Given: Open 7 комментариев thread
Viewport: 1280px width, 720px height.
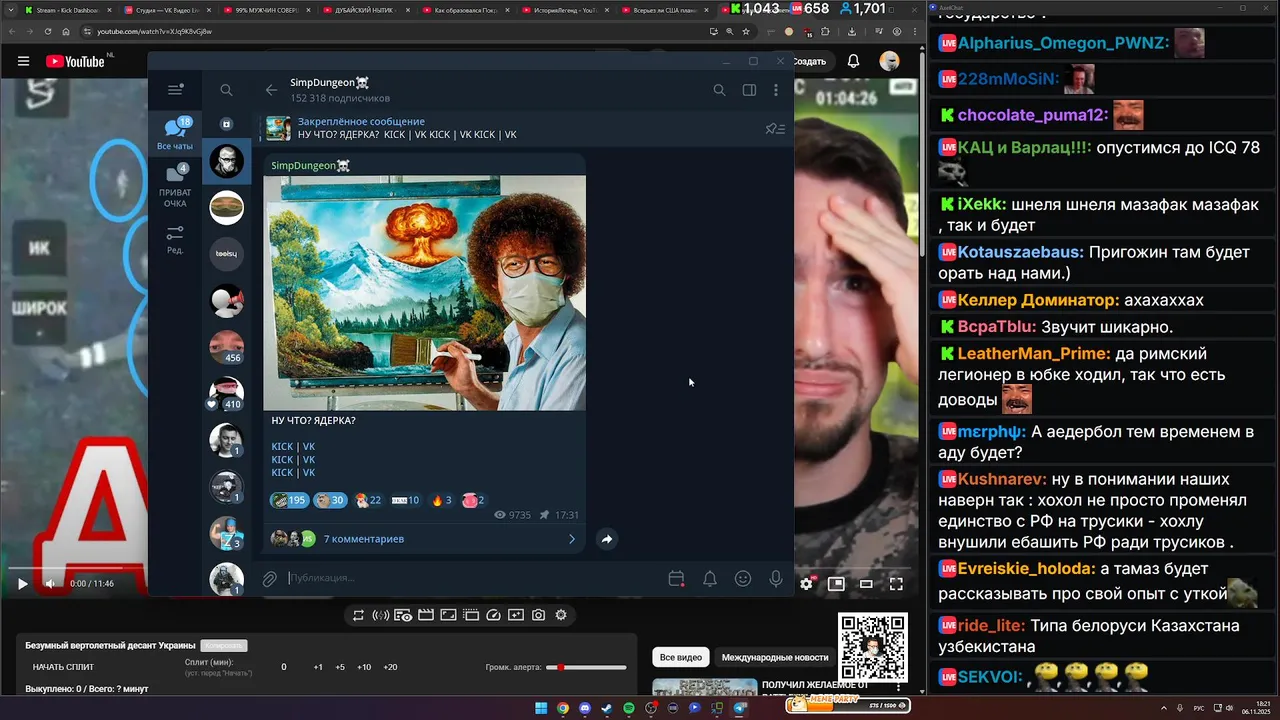Looking at the screenshot, I should point(424,539).
